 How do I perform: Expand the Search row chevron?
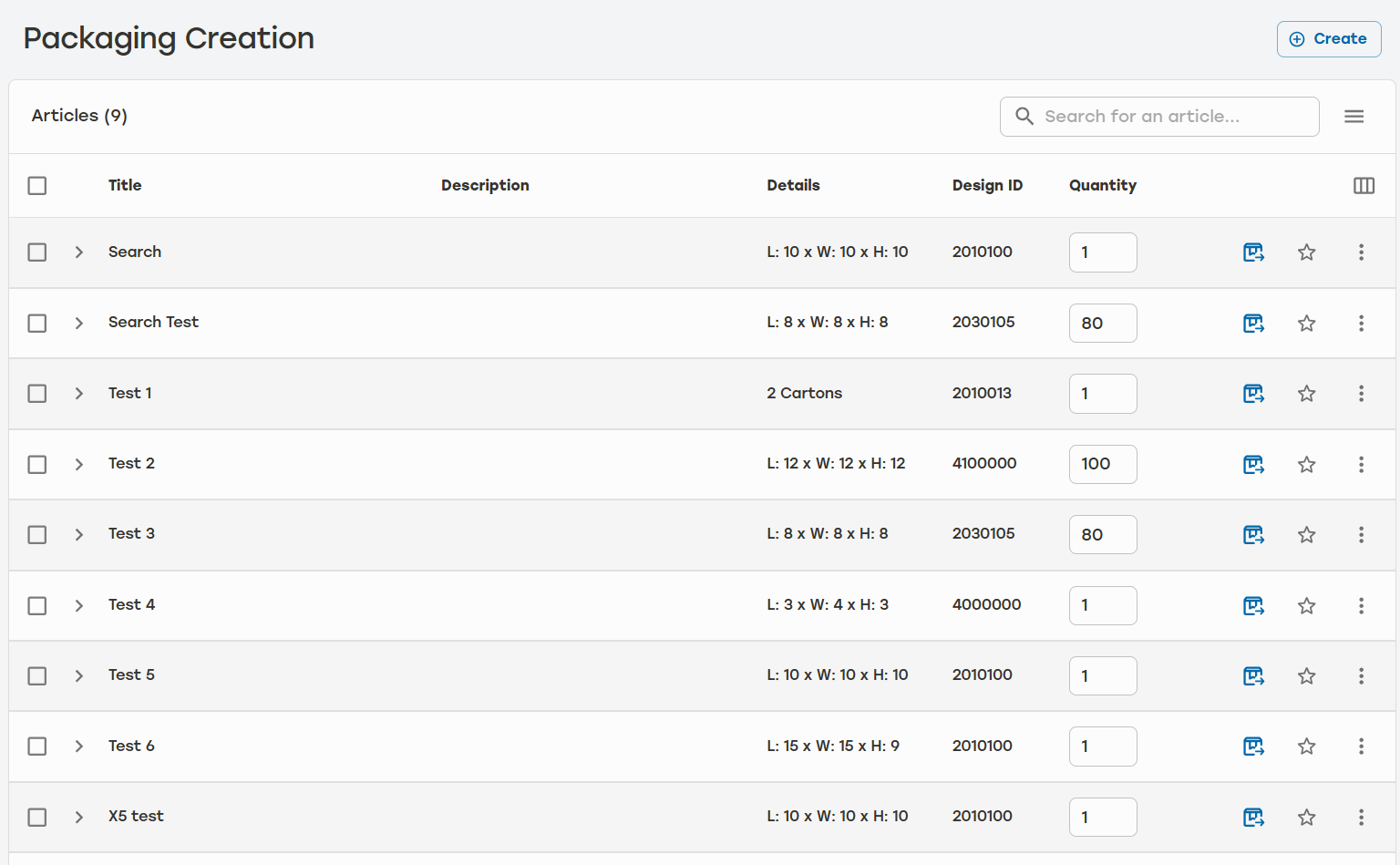point(79,252)
